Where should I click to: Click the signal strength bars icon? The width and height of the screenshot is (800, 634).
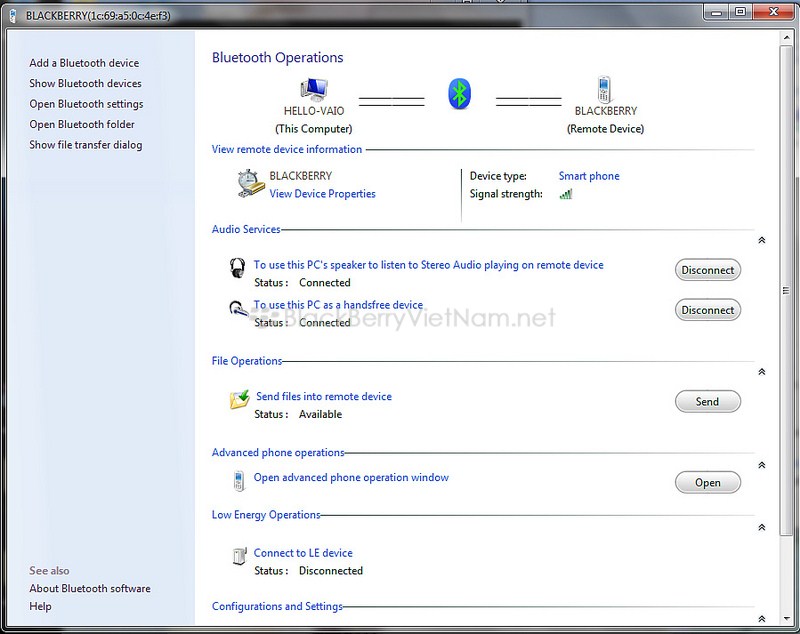(566, 194)
